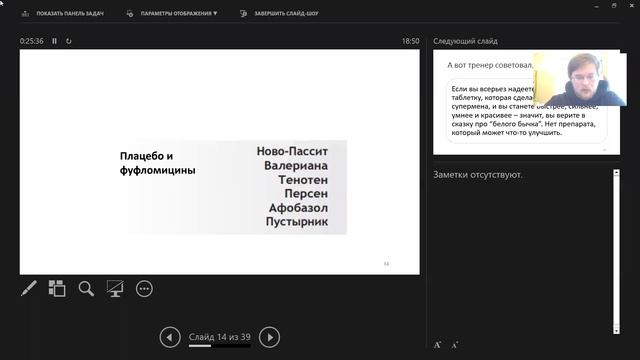Click 'Ново-Пассит' text on slide

[292, 151]
